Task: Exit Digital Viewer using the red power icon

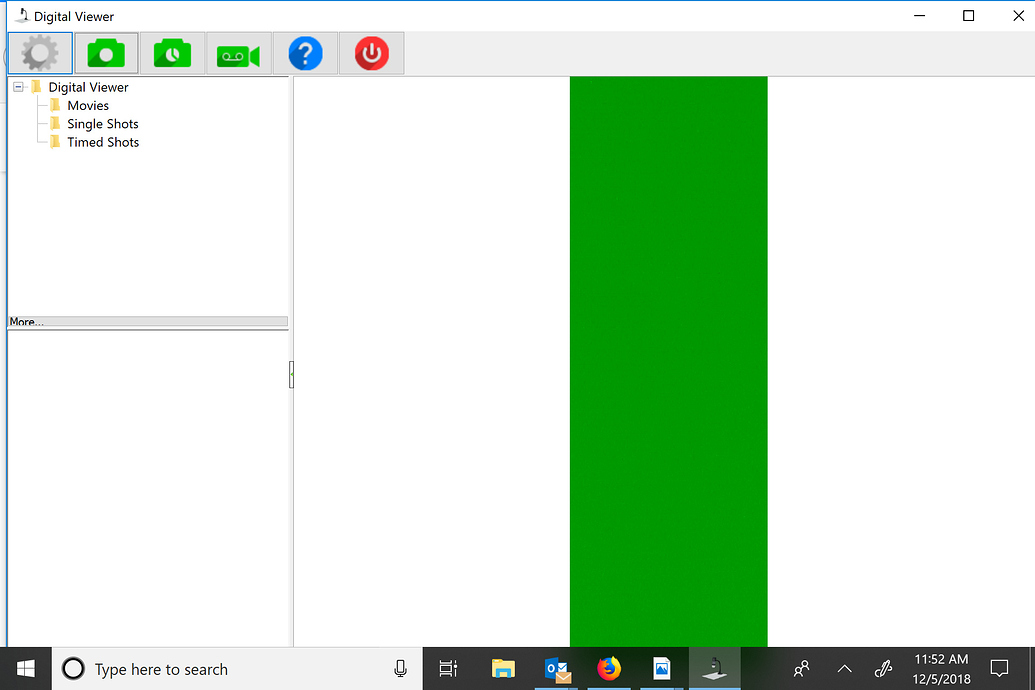Action: click(x=371, y=52)
